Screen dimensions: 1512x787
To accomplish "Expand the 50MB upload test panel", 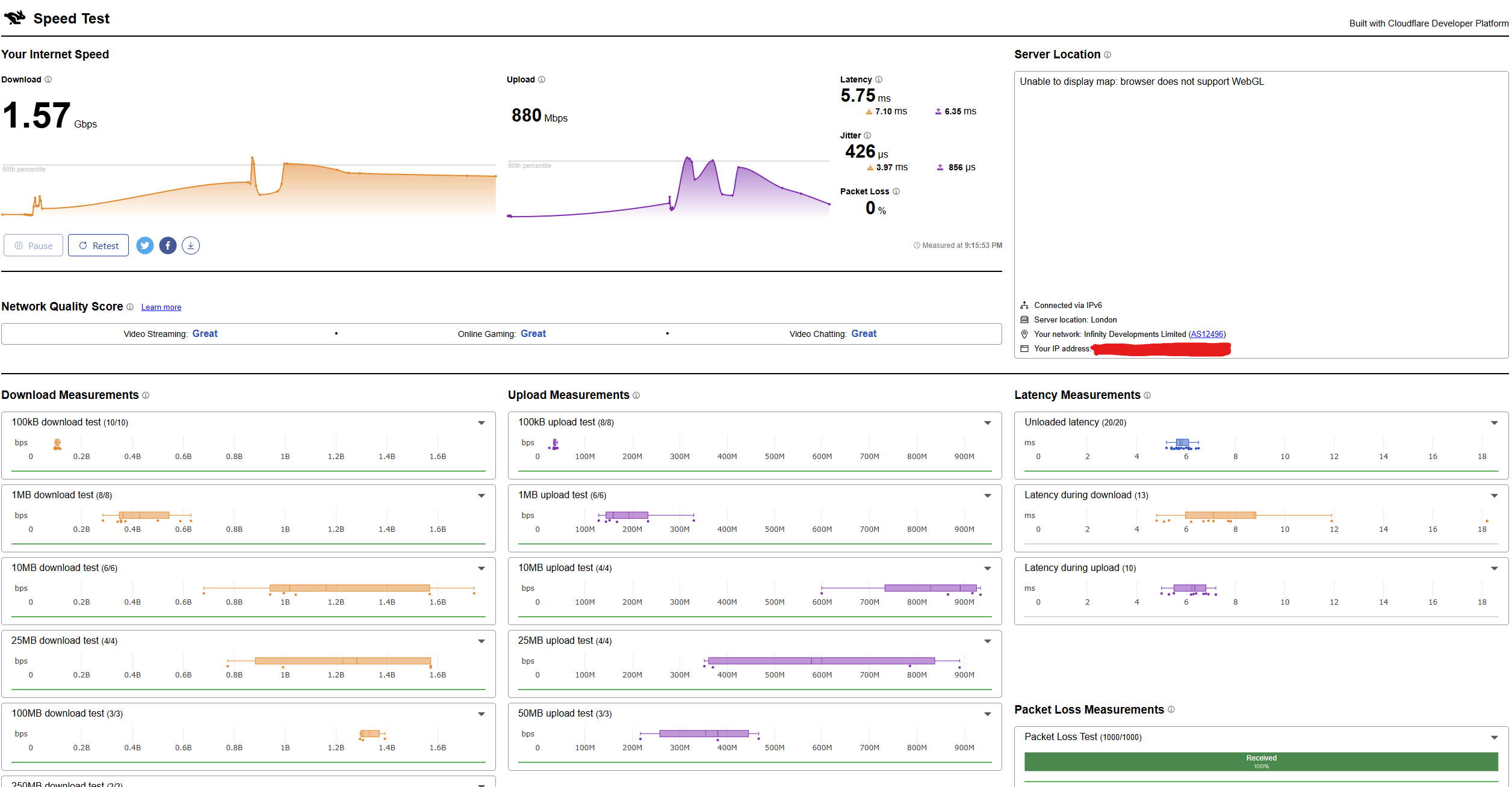I will (988, 714).
